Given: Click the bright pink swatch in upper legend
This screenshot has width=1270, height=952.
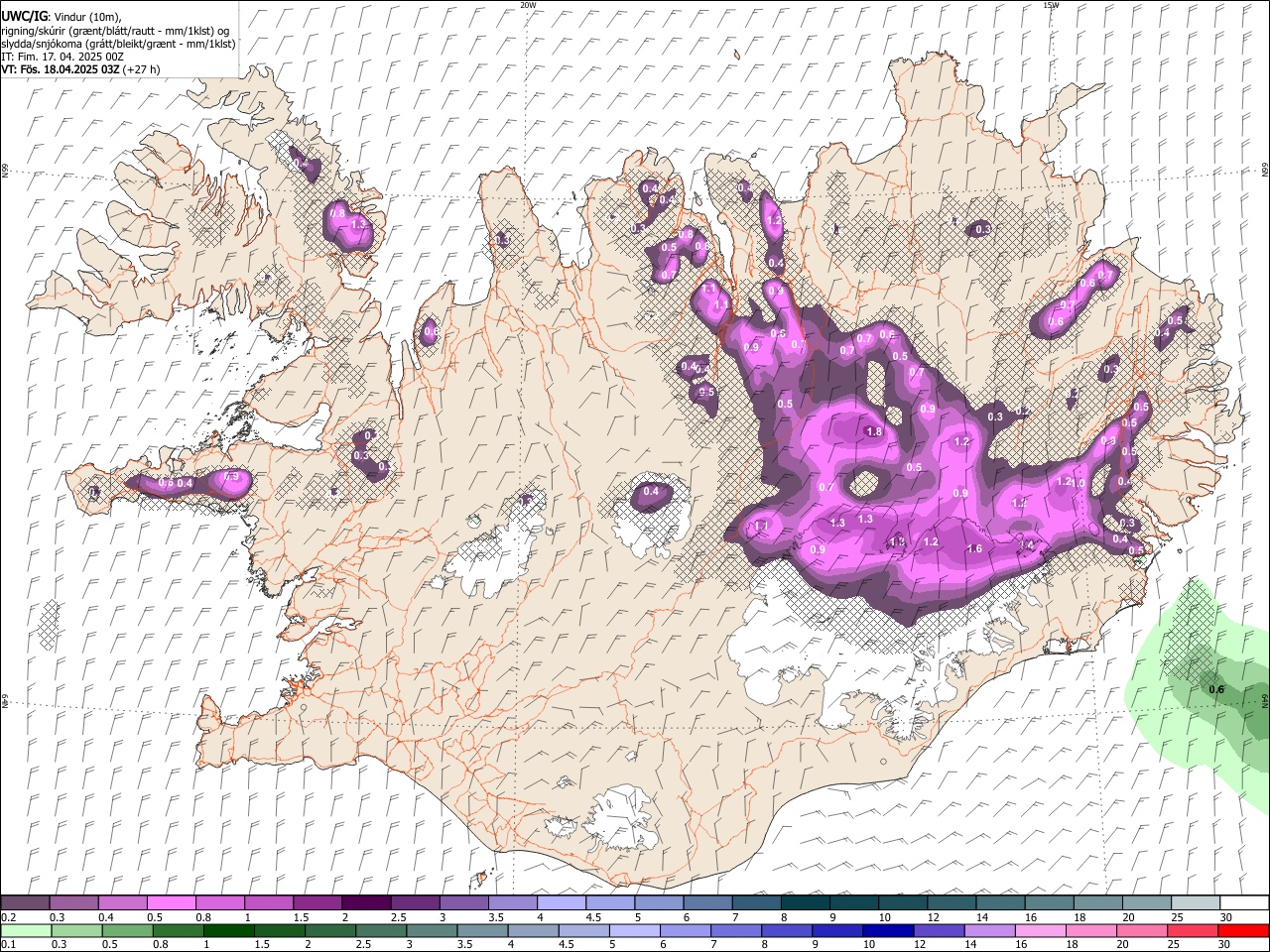Looking at the screenshot, I should pyautogui.click(x=171, y=902).
